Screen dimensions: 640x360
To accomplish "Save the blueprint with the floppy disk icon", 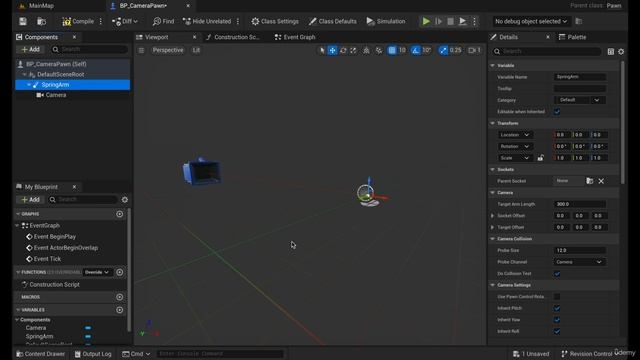I will click(x=23, y=21).
